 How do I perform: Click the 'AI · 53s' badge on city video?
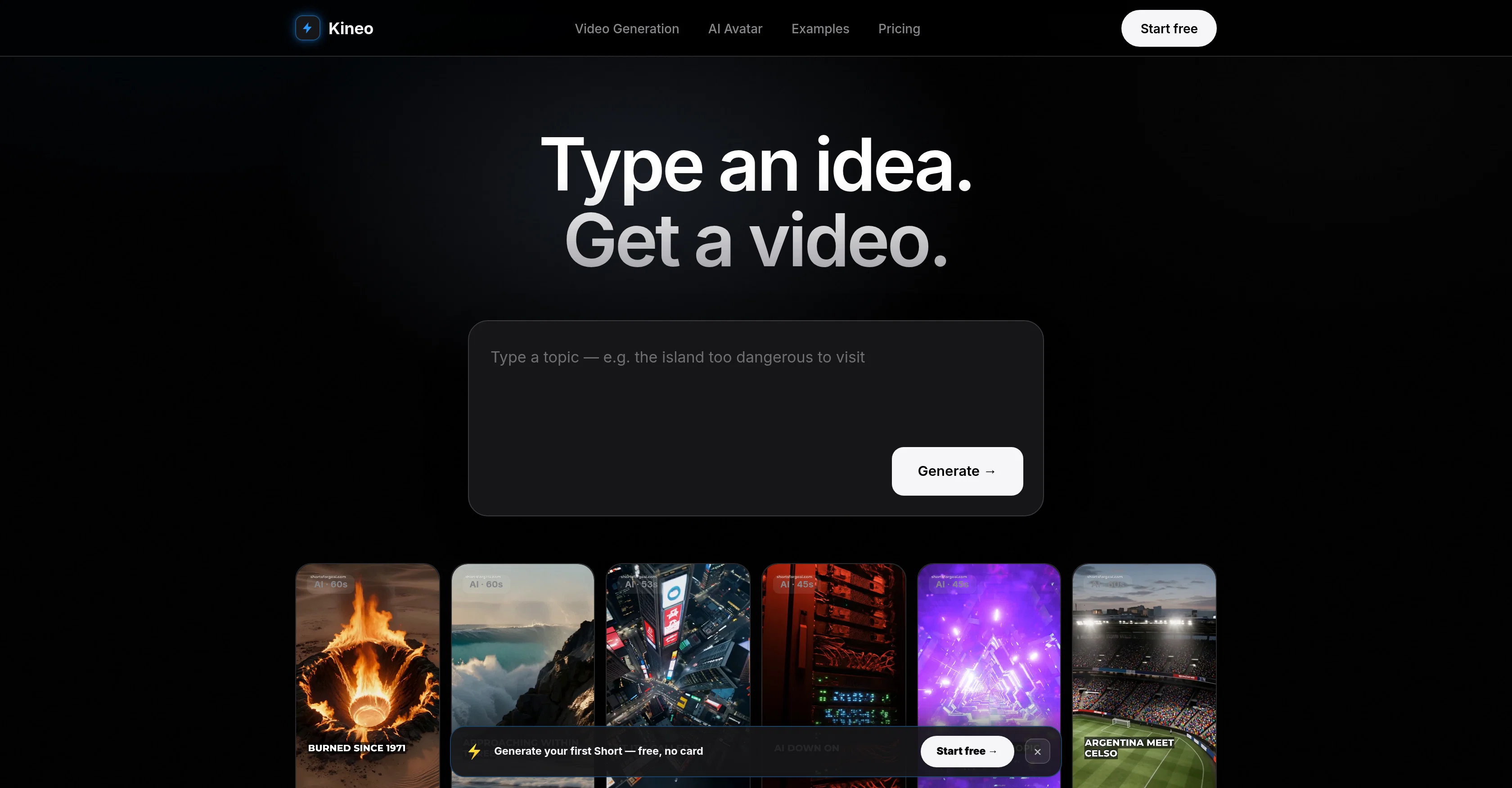641,584
